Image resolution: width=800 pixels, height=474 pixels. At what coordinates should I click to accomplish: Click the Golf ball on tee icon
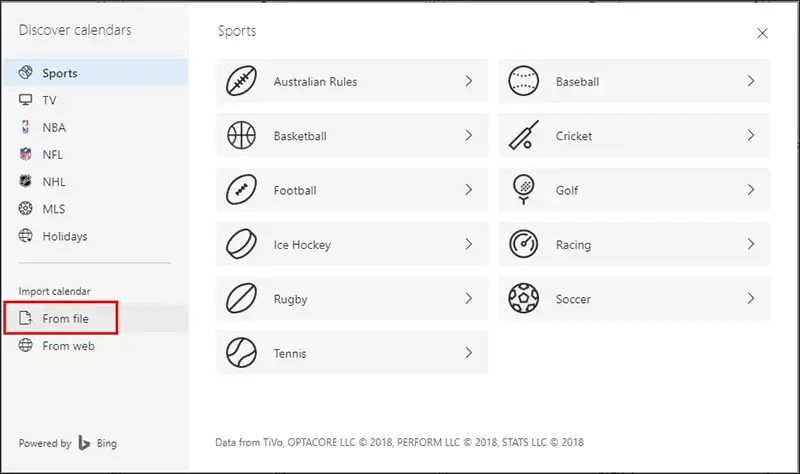(x=524, y=190)
